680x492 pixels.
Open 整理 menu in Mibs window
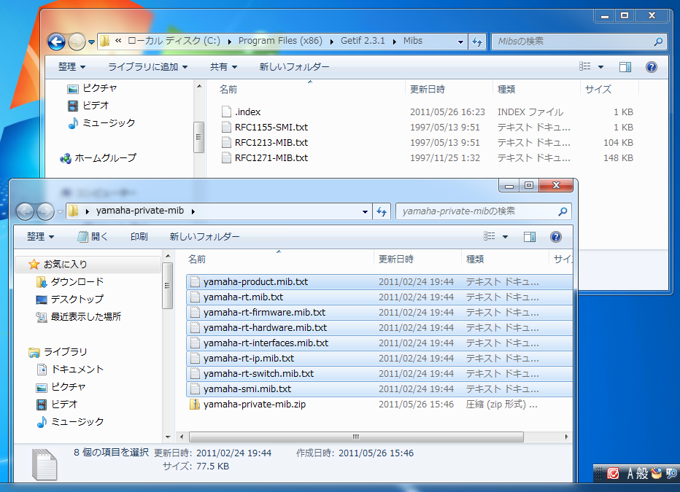[72, 67]
